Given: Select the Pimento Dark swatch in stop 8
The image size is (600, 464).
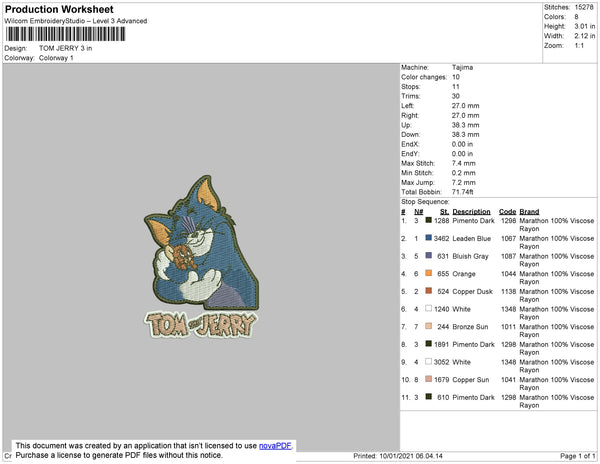Looking at the screenshot, I should pyautogui.click(x=429, y=344).
